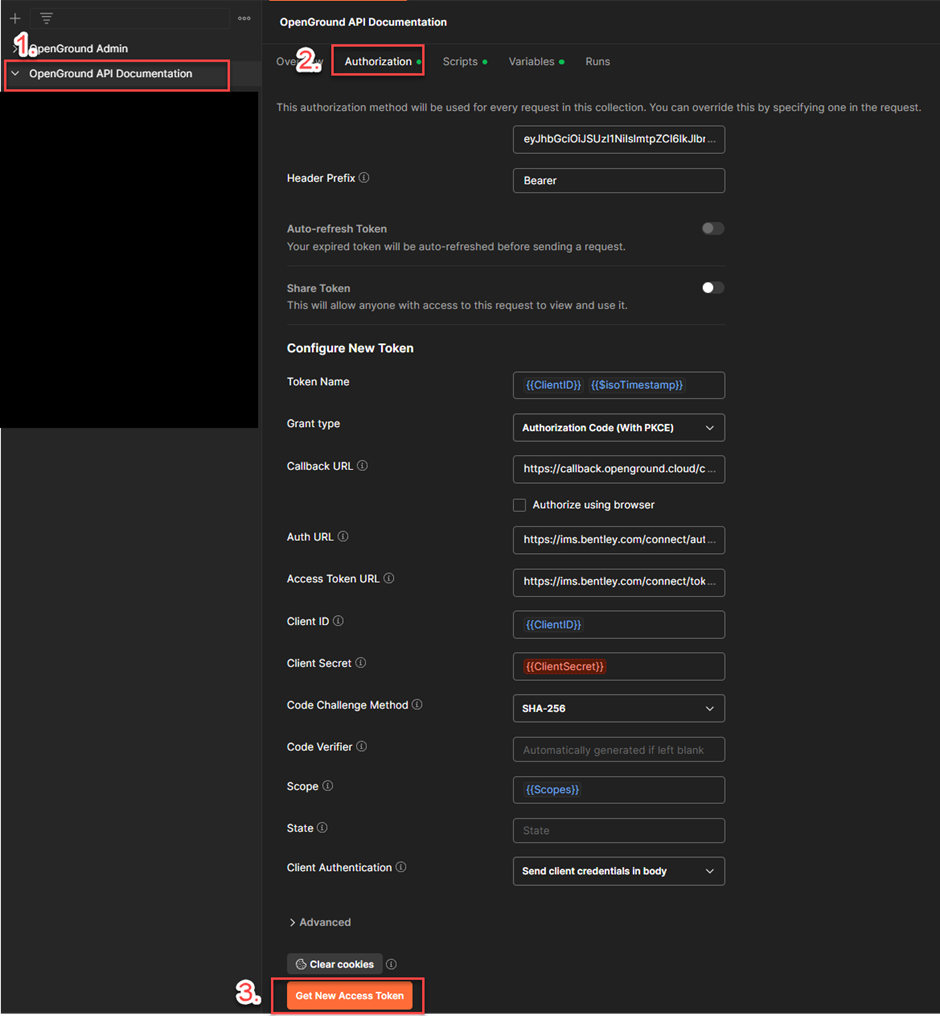This screenshot has height=1016, width=940.
Task: Click the Header Prefix Bearer field
Action: (619, 181)
